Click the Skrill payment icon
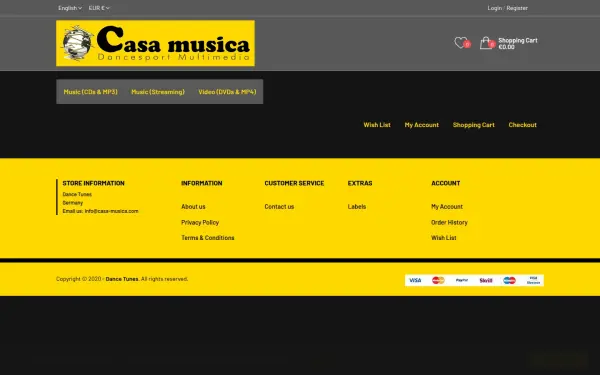The height and width of the screenshot is (375, 600). click(486, 280)
